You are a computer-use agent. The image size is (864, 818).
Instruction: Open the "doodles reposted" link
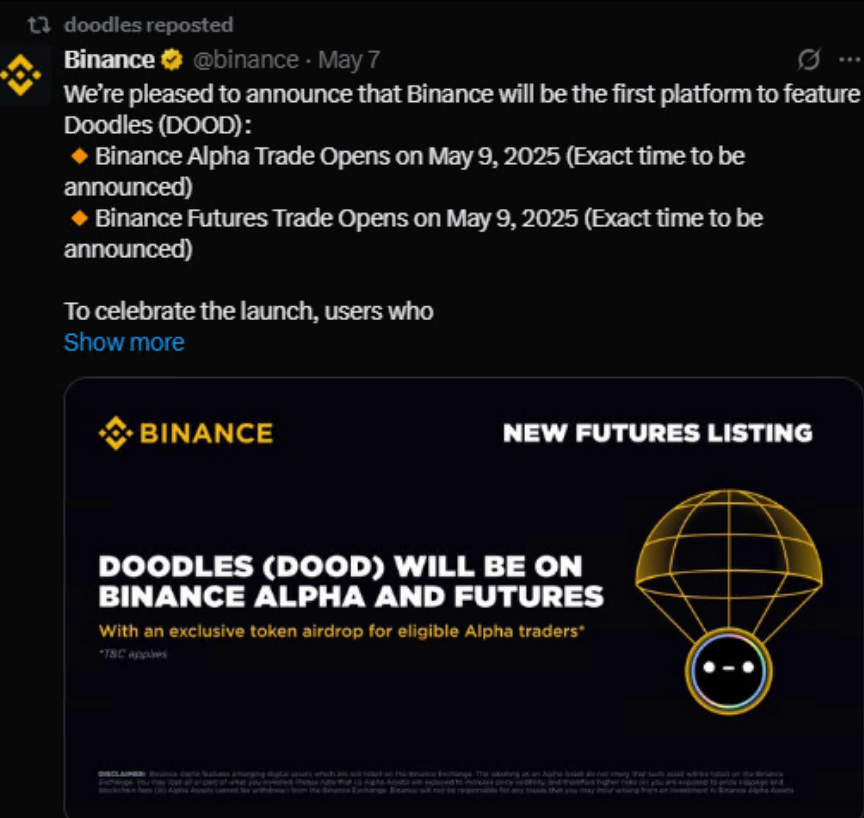148,24
